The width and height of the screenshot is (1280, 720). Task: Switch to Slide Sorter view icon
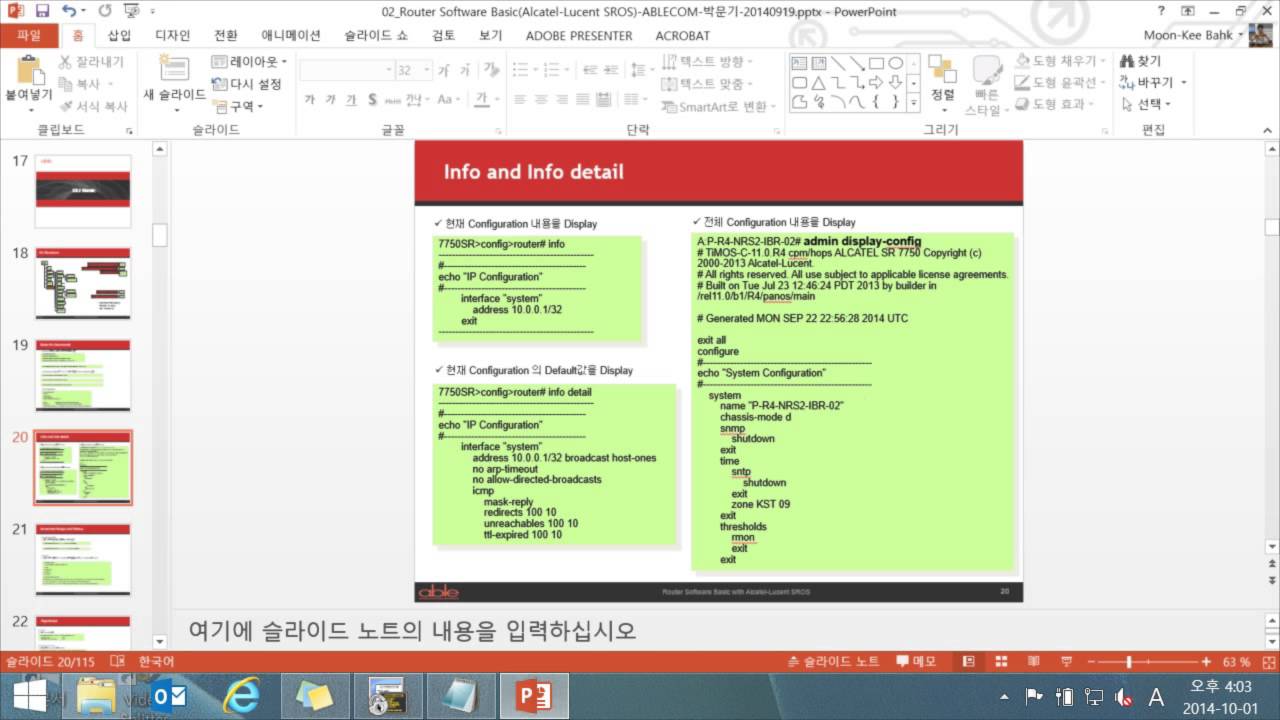click(x=999, y=662)
